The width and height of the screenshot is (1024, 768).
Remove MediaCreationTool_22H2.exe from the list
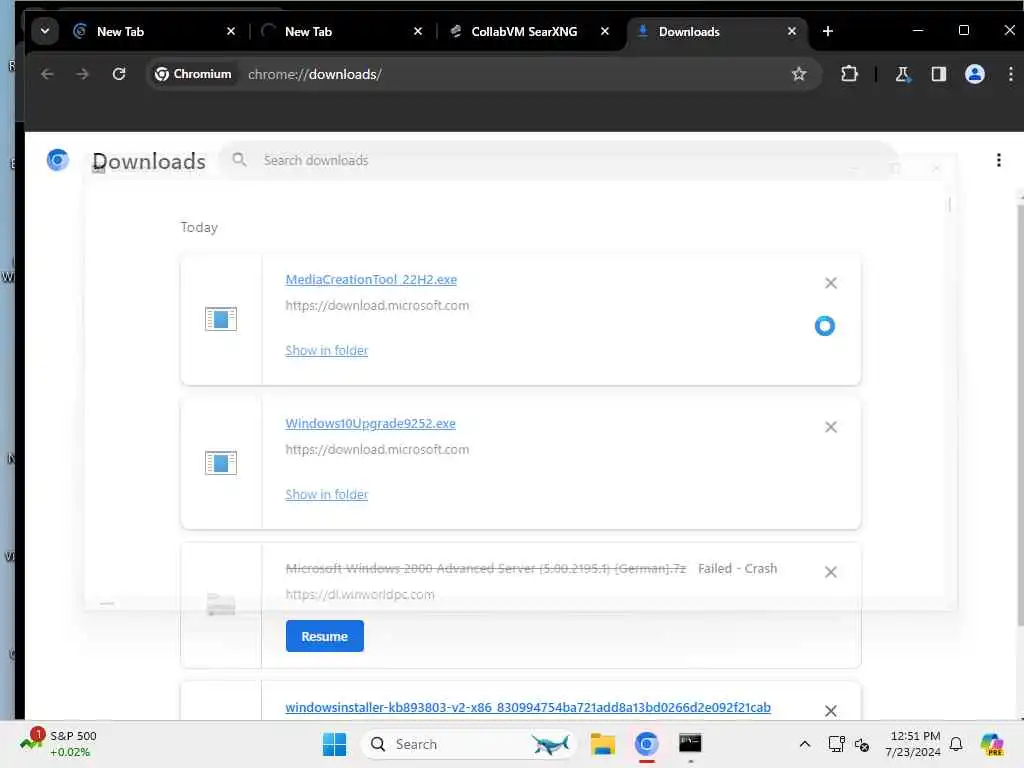831,283
